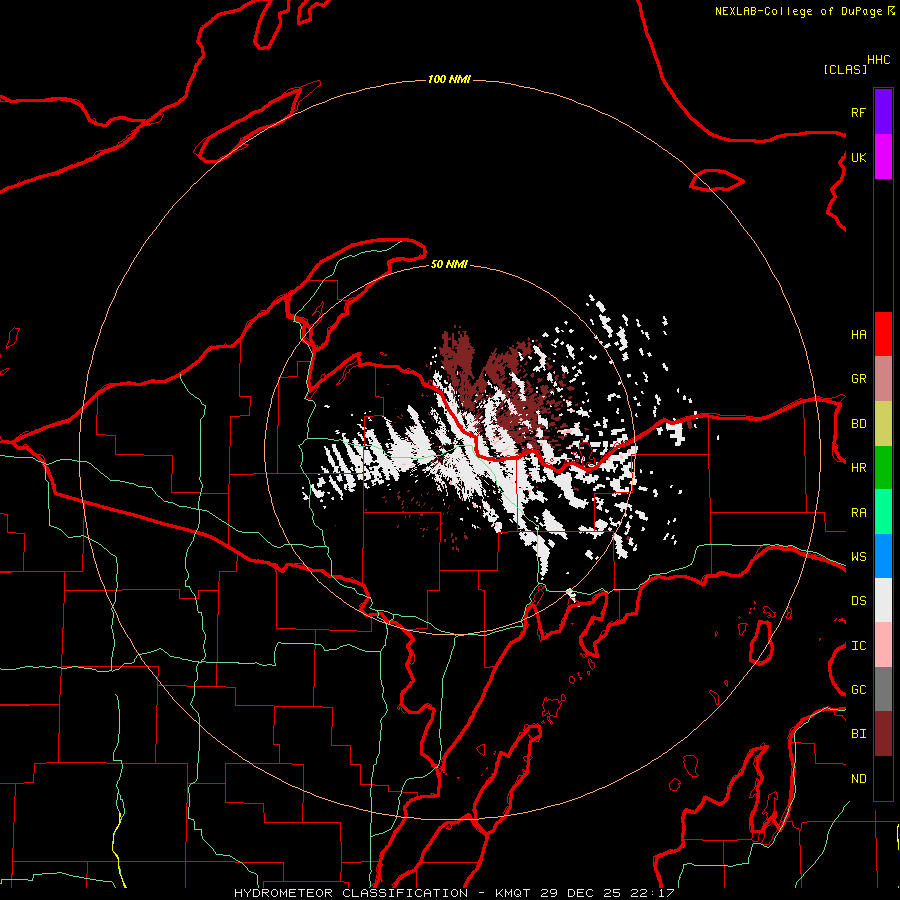
Task: Click the WS legend label
Action: click(x=858, y=557)
